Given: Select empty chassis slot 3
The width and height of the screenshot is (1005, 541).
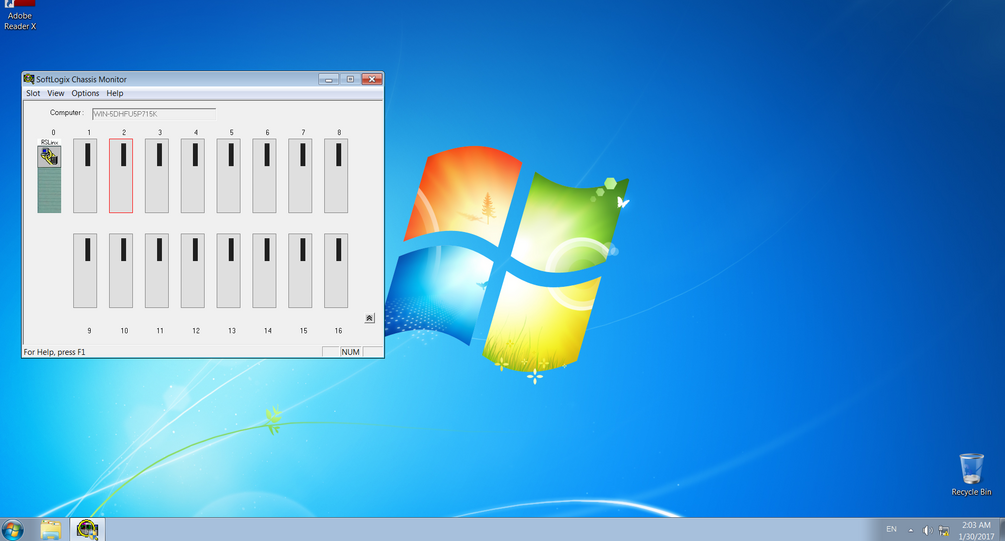Looking at the screenshot, I should point(157,176).
